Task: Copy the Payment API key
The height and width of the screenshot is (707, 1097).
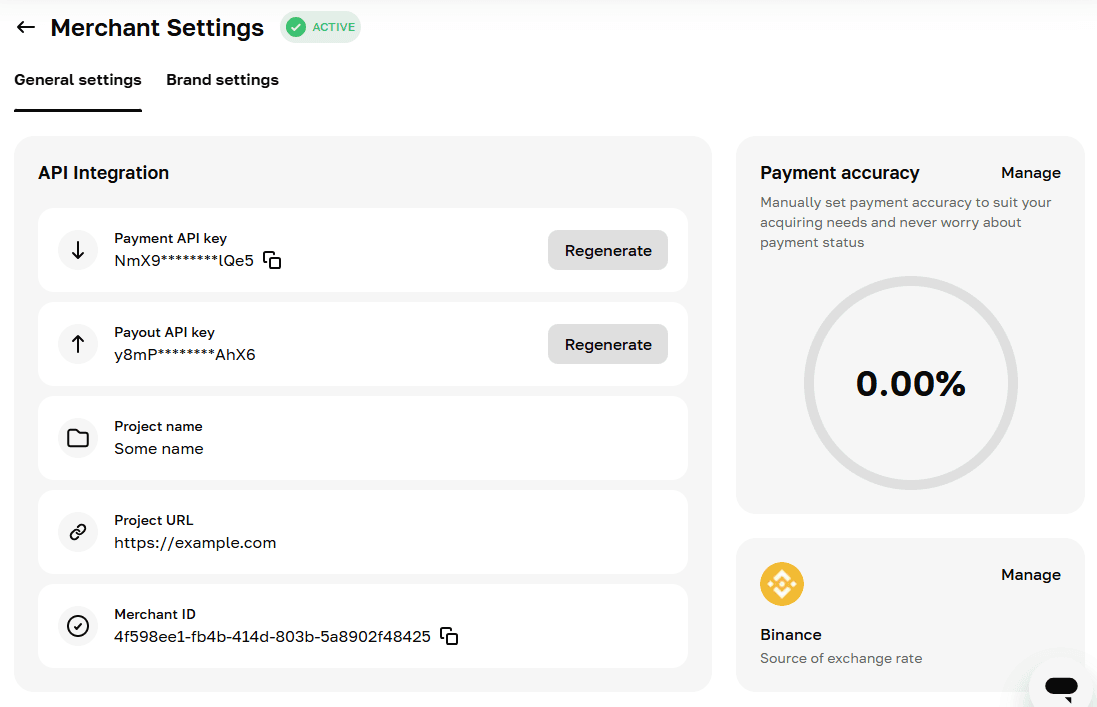Action: 272,260
